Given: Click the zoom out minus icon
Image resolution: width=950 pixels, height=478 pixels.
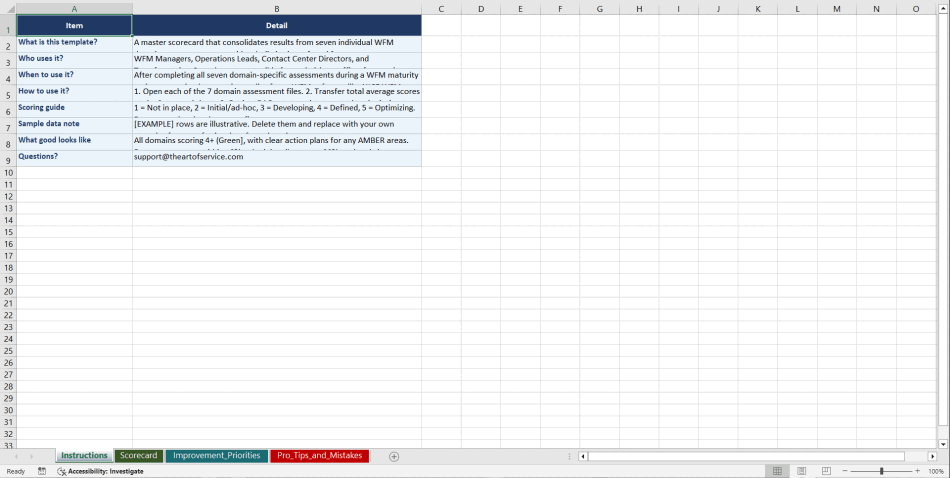Looking at the screenshot, I should pos(845,471).
